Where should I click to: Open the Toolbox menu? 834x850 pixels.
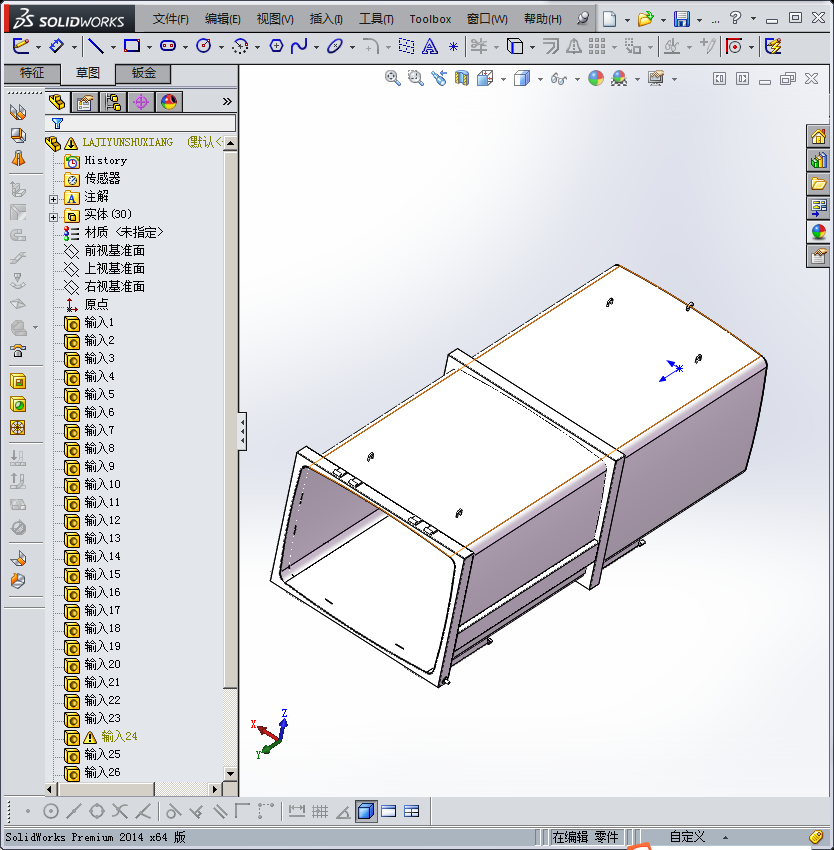(x=430, y=19)
